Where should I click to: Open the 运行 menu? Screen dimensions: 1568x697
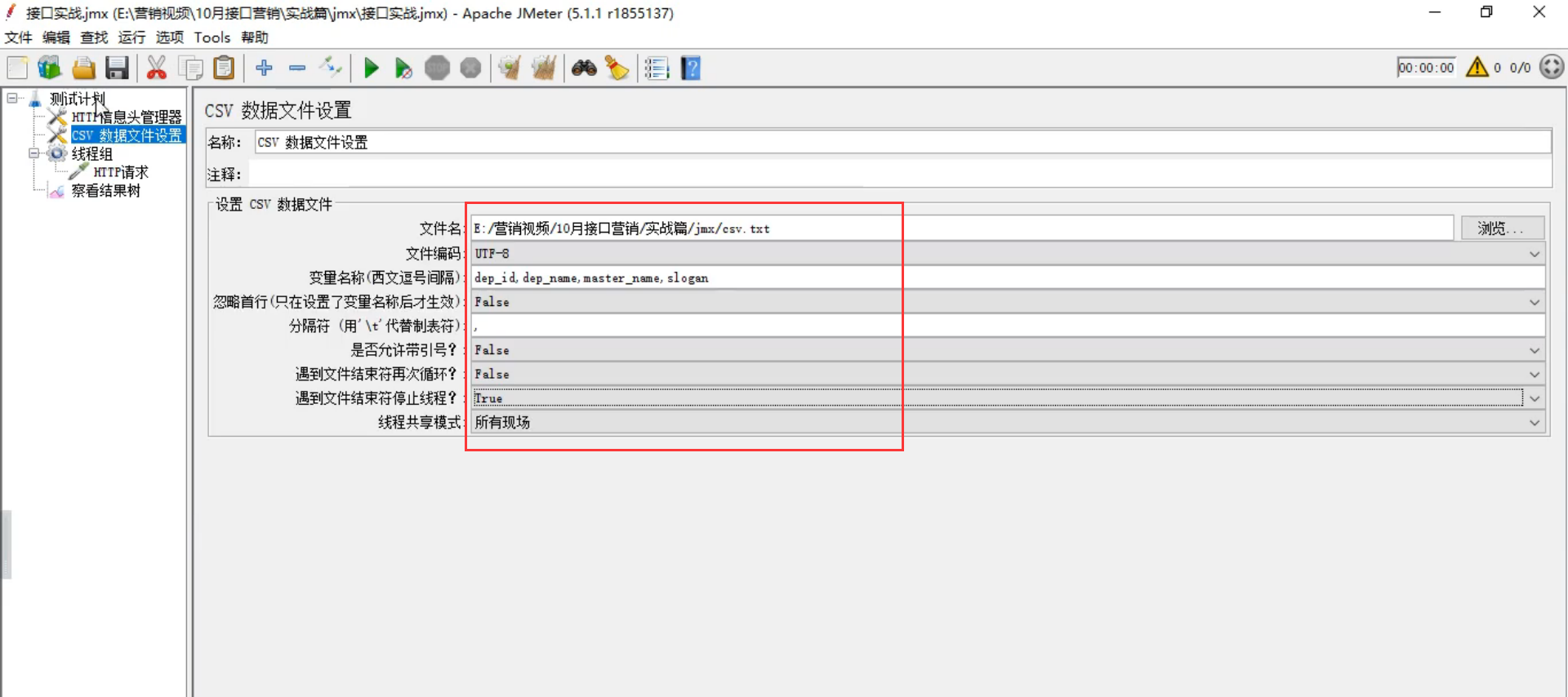pyautogui.click(x=131, y=38)
